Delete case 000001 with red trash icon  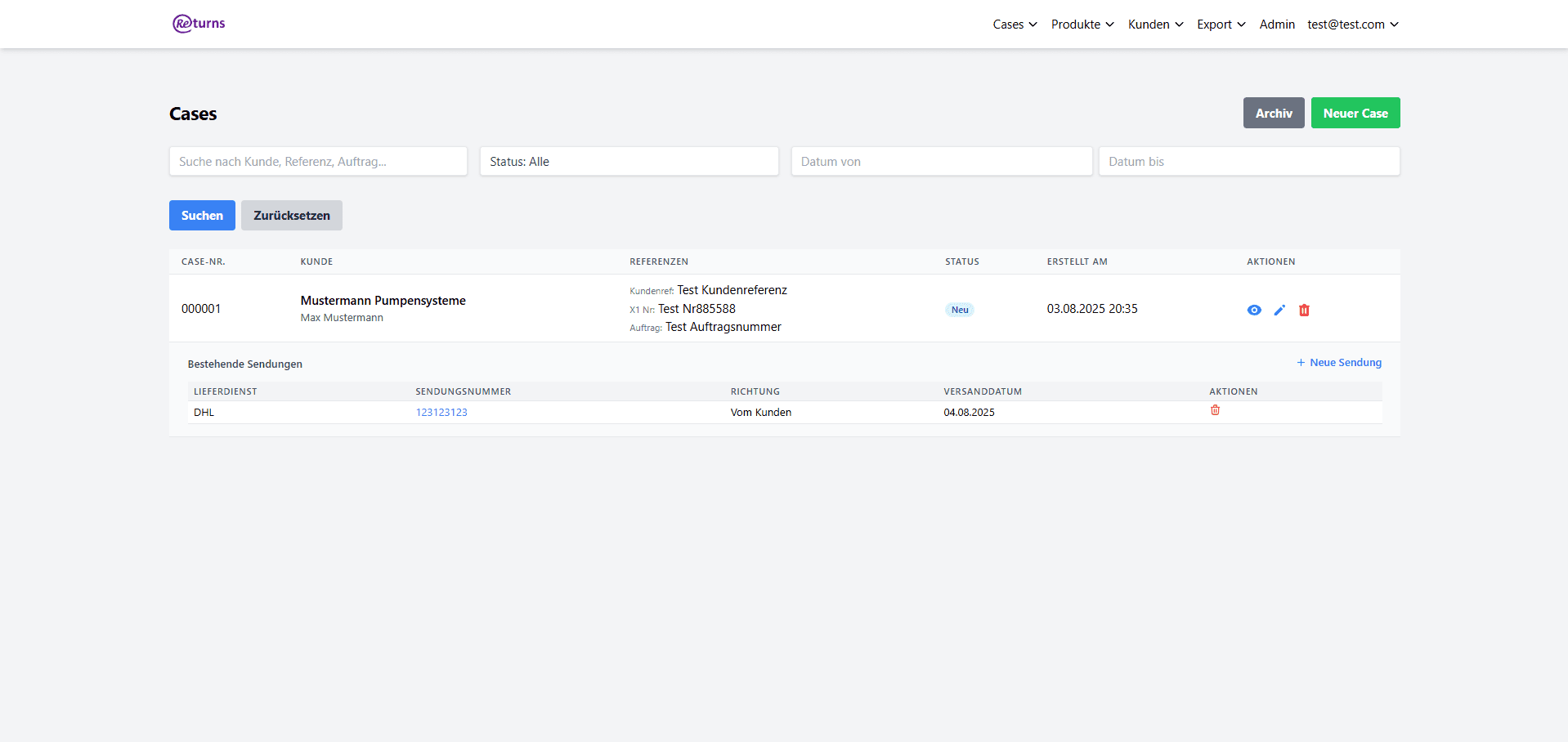point(1304,310)
